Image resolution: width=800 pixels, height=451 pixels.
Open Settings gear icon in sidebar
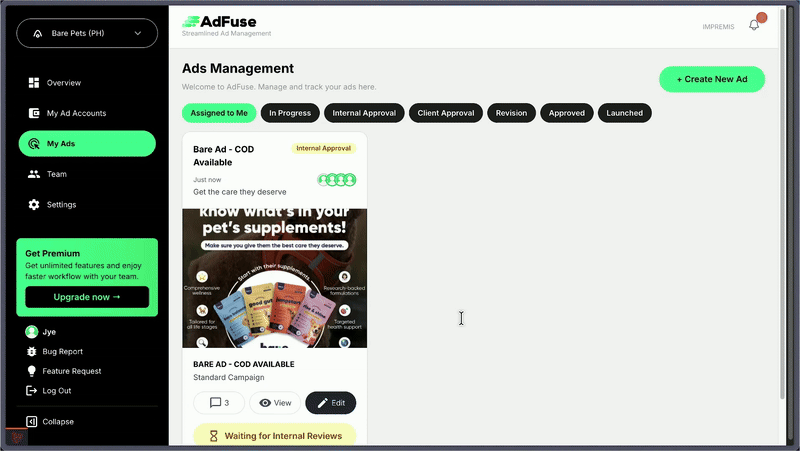coord(34,204)
